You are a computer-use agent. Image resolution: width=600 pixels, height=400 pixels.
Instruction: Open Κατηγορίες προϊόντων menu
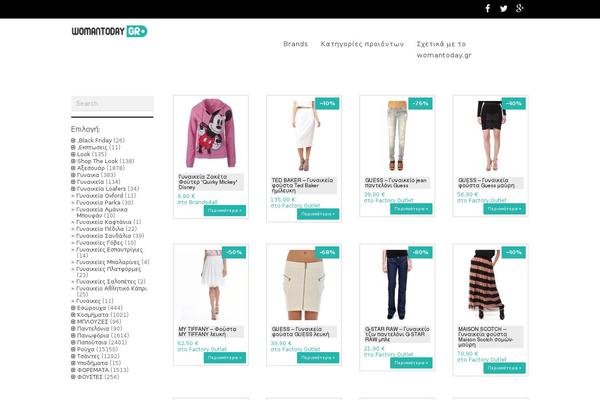[x=362, y=44]
